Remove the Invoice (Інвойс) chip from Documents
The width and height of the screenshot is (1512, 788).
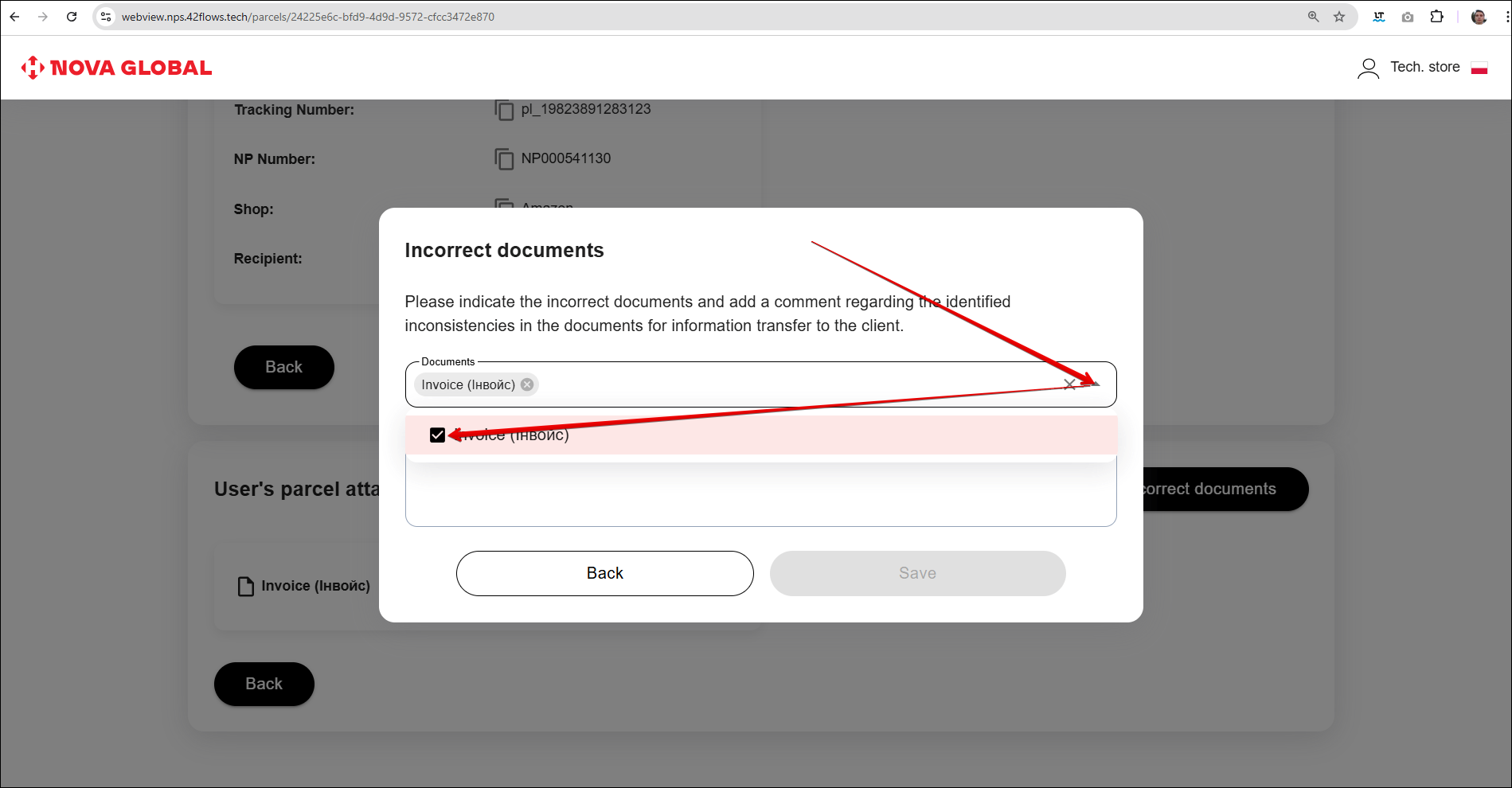pyautogui.click(x=527, y=384)
